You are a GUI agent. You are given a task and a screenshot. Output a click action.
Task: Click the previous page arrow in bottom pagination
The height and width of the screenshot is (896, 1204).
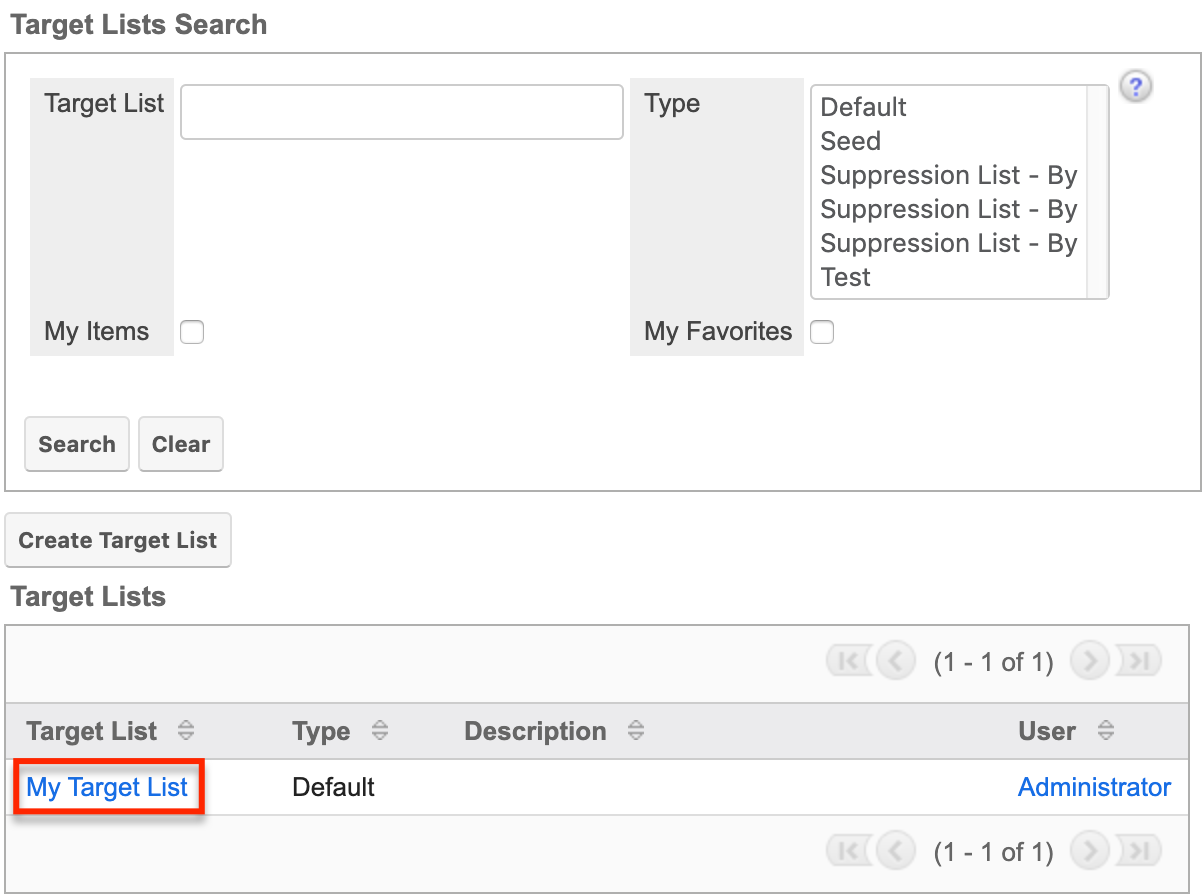(x=895, y=851)
